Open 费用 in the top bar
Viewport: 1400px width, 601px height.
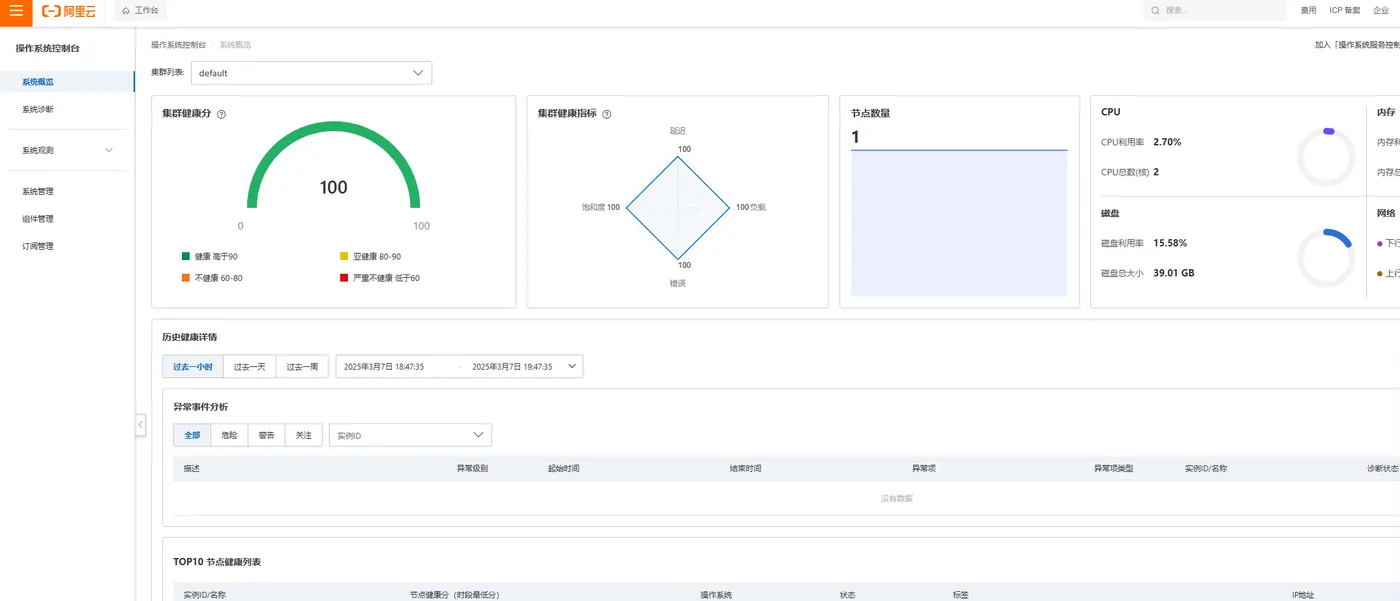[1308, 10]
